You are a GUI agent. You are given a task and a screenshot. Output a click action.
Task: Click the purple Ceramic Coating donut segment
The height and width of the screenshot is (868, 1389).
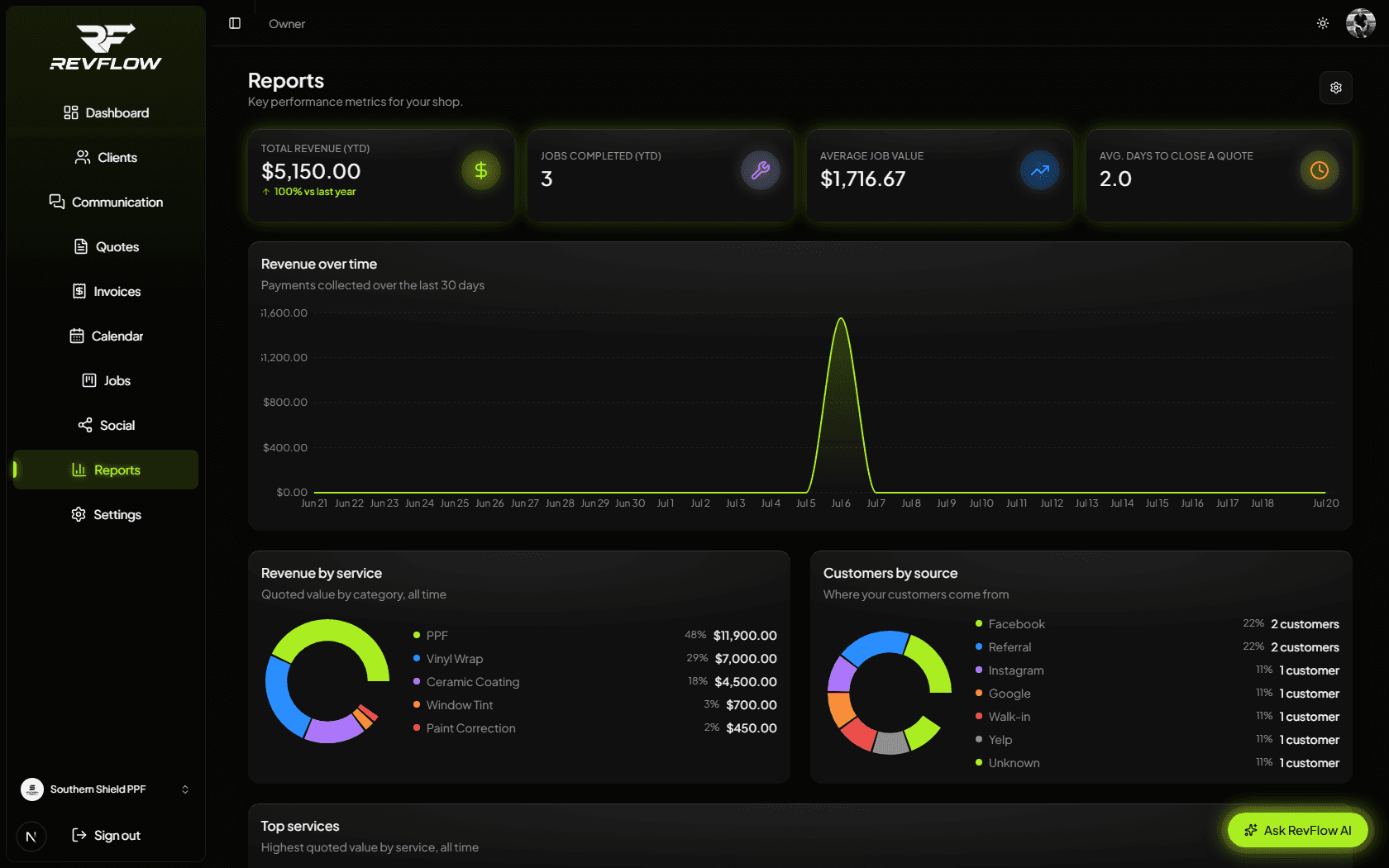click(332, 730)
